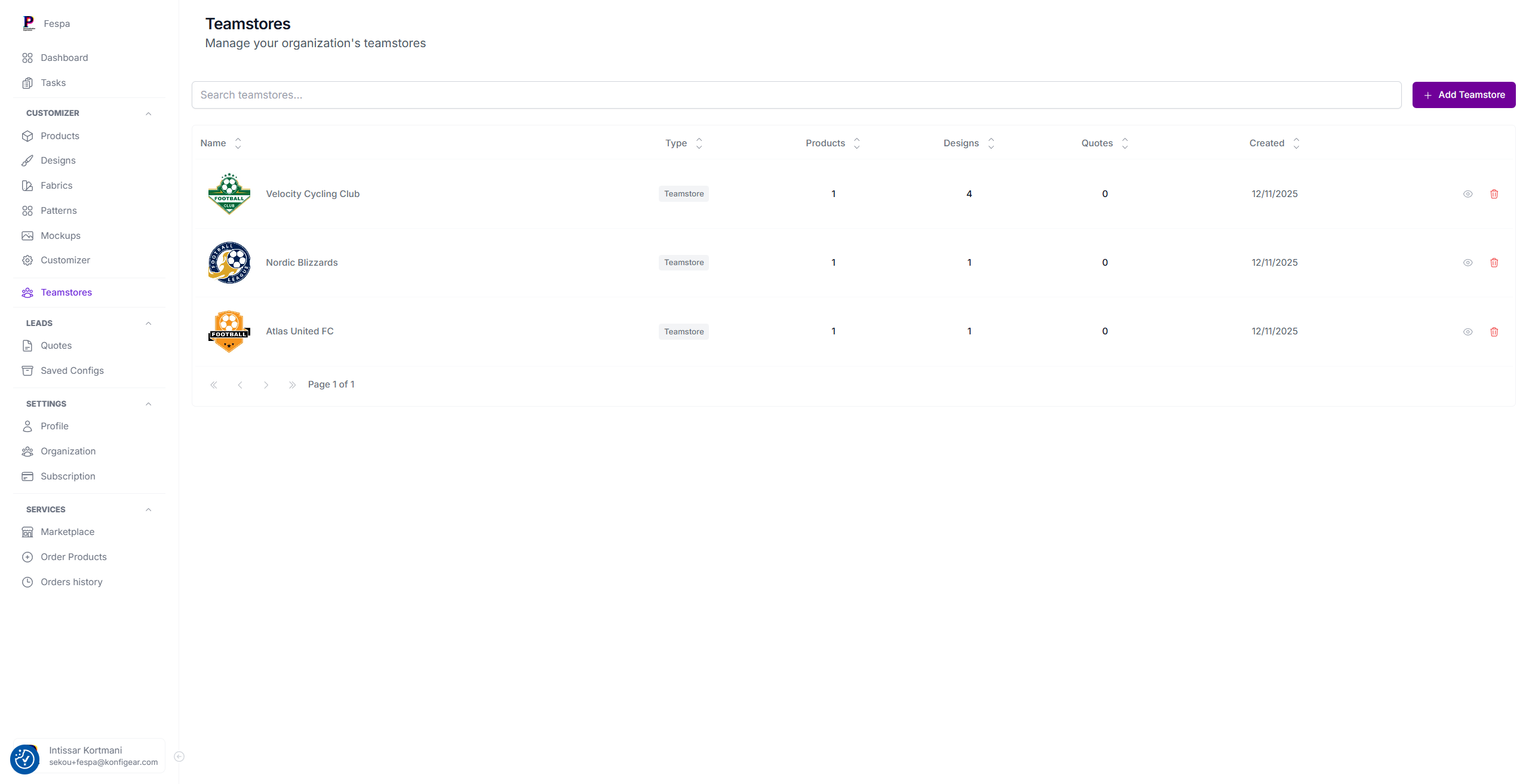Click the Orders history clock icon
Screen dimensions: 1529x784
(28, 582)
